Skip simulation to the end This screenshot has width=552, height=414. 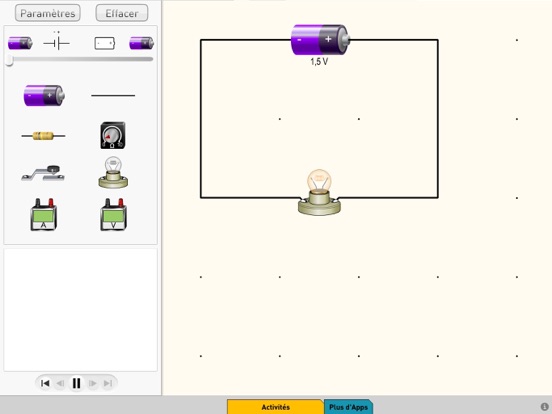108,383
